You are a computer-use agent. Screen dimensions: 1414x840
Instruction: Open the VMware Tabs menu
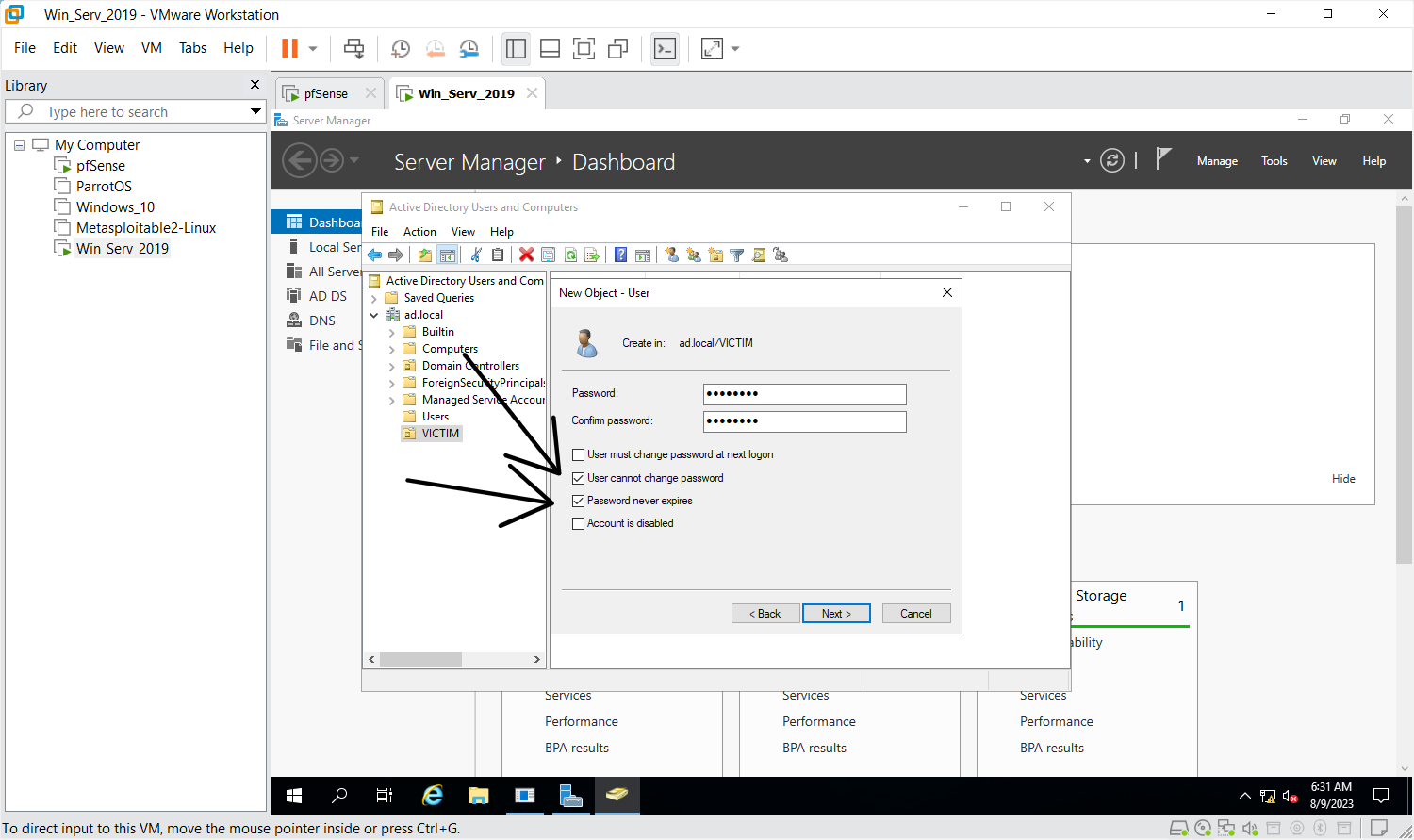tap(192, 48)
